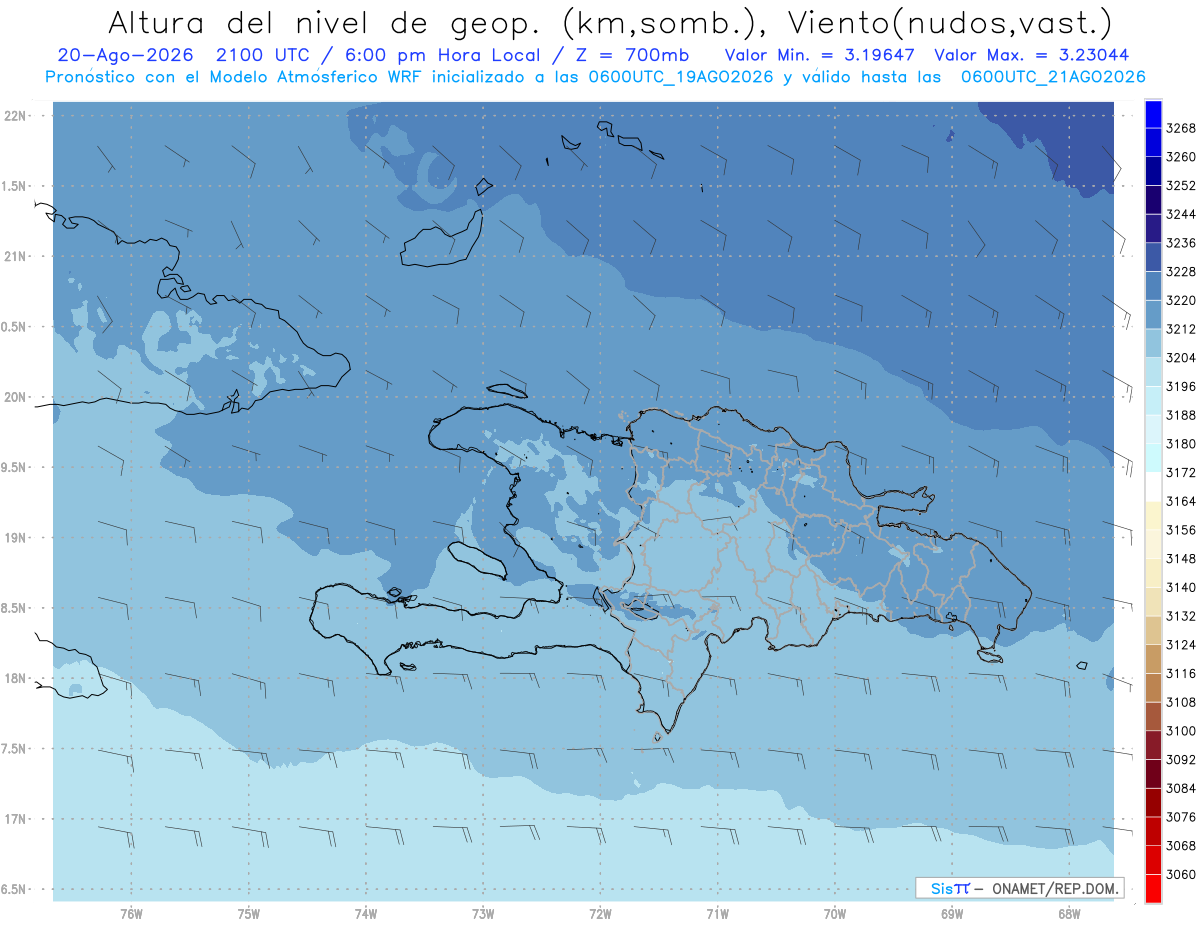
Task: Click the 'ONAMET/REP.DOM.' credit label
Action: [x=1056, y=888]
